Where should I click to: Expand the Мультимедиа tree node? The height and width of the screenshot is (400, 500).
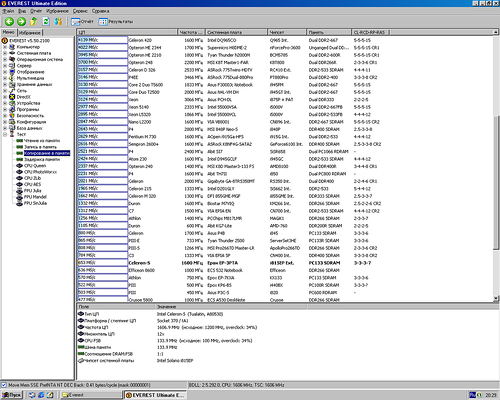5,78
